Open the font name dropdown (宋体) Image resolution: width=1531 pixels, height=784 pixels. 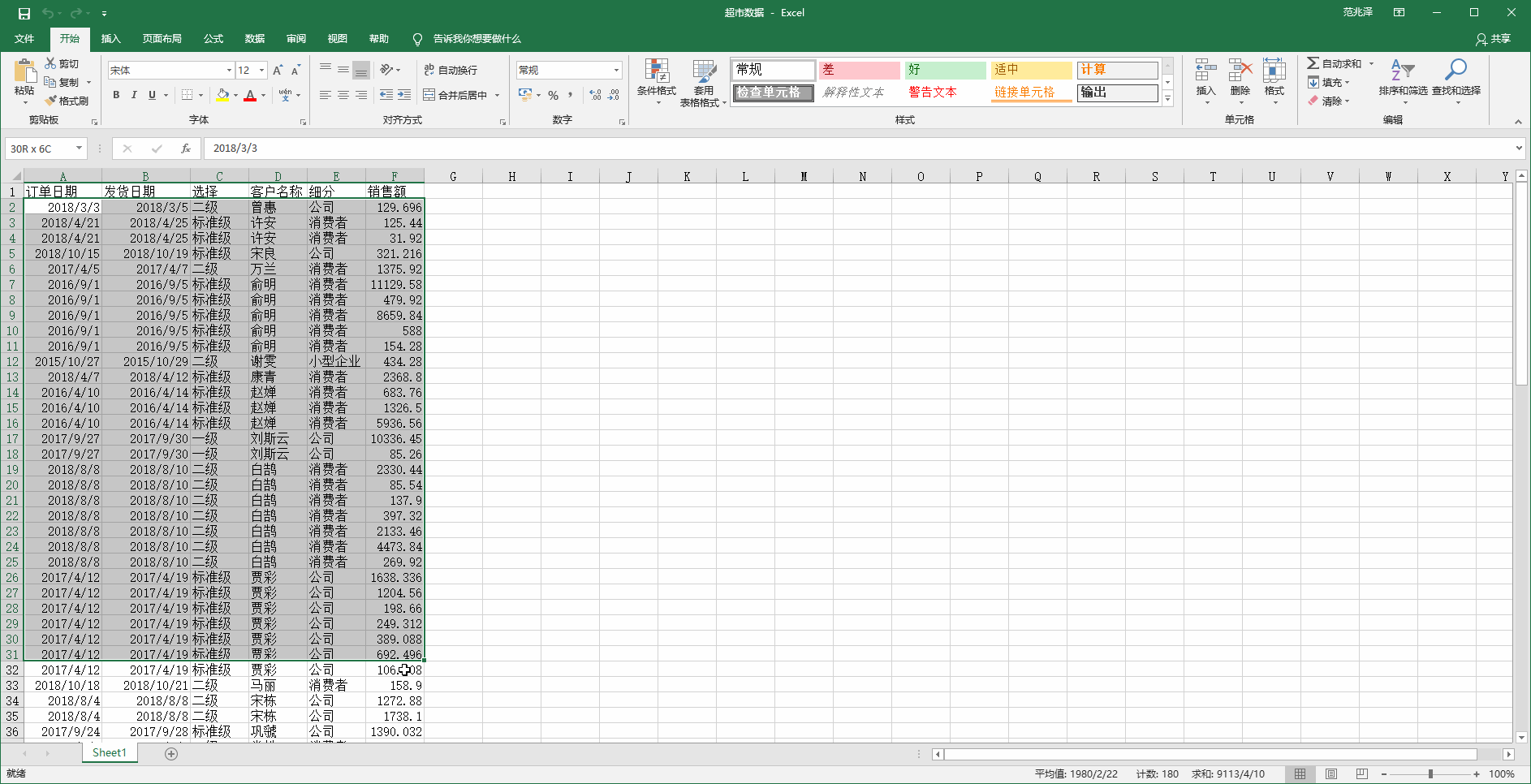pyautogui.click(x=229, y=71)
